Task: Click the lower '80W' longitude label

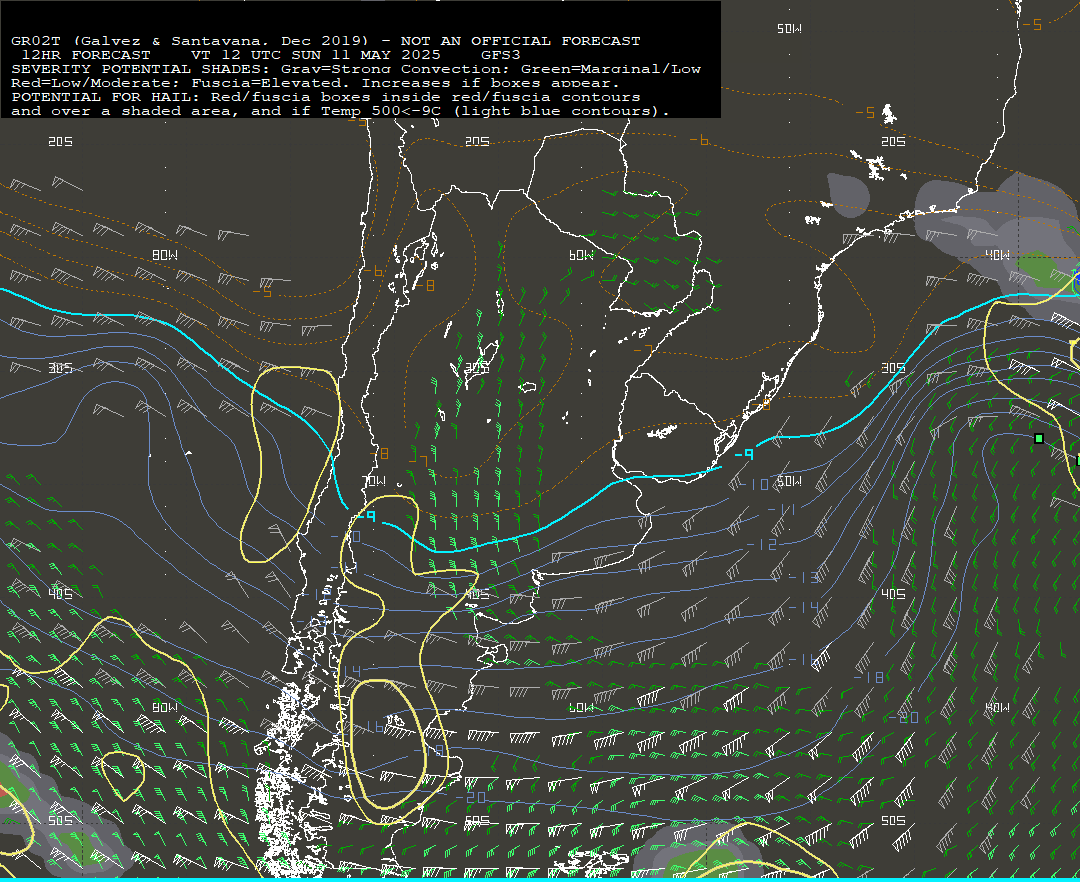Action: [x=165, y=708]
